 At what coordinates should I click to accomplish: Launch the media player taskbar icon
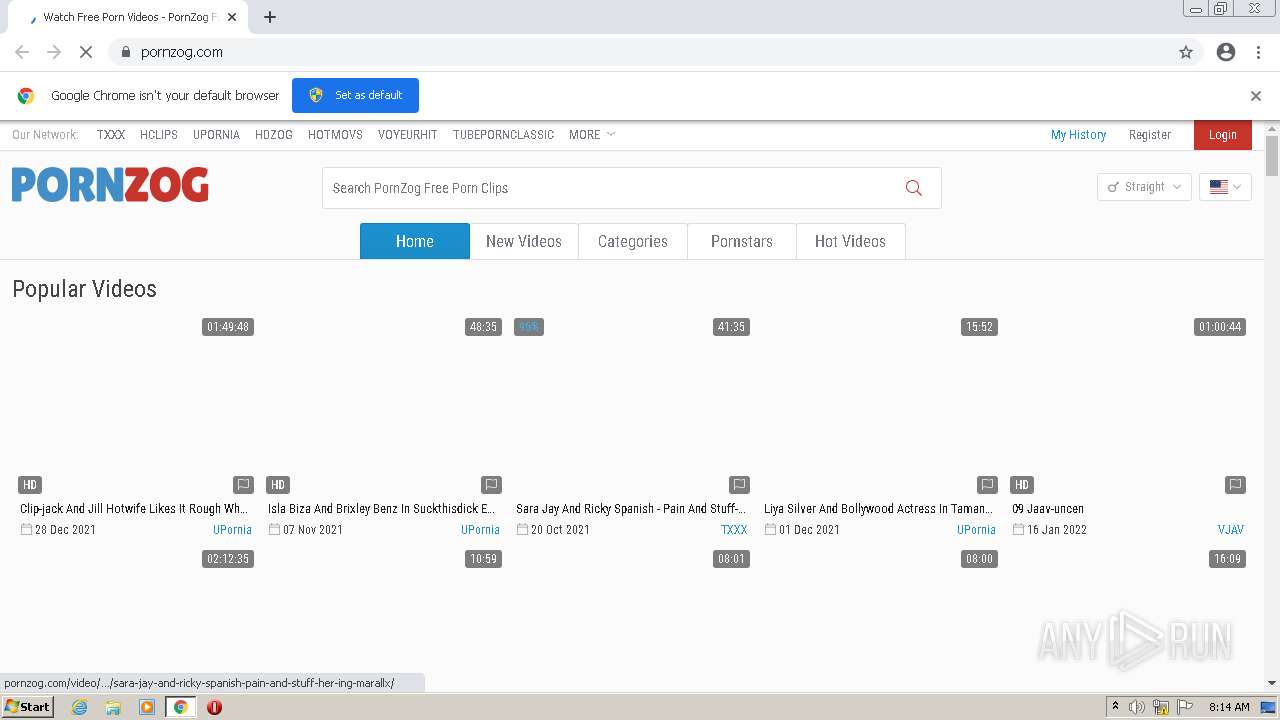click(x=147, y=707)
